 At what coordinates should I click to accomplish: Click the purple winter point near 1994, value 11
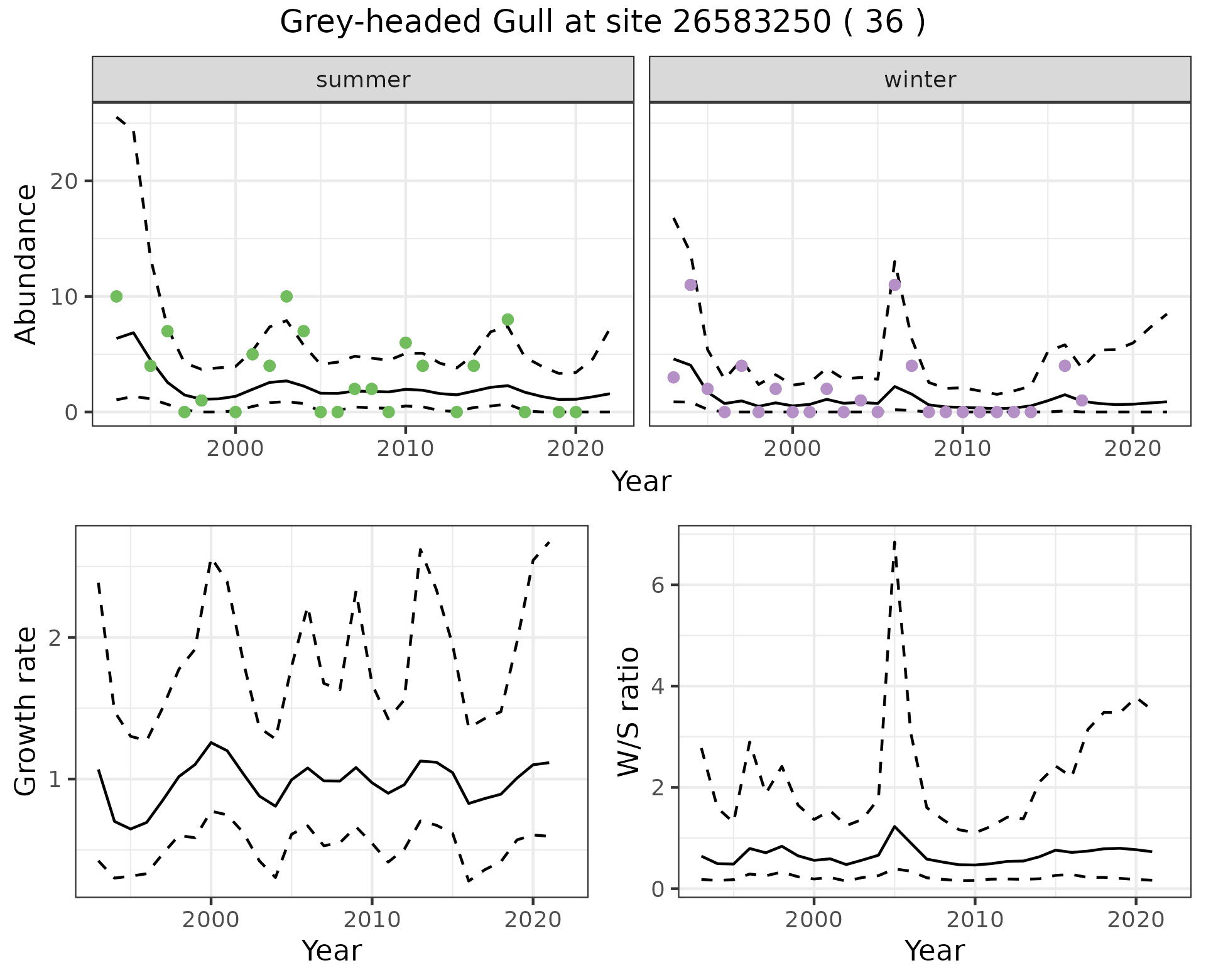[690, 285]
